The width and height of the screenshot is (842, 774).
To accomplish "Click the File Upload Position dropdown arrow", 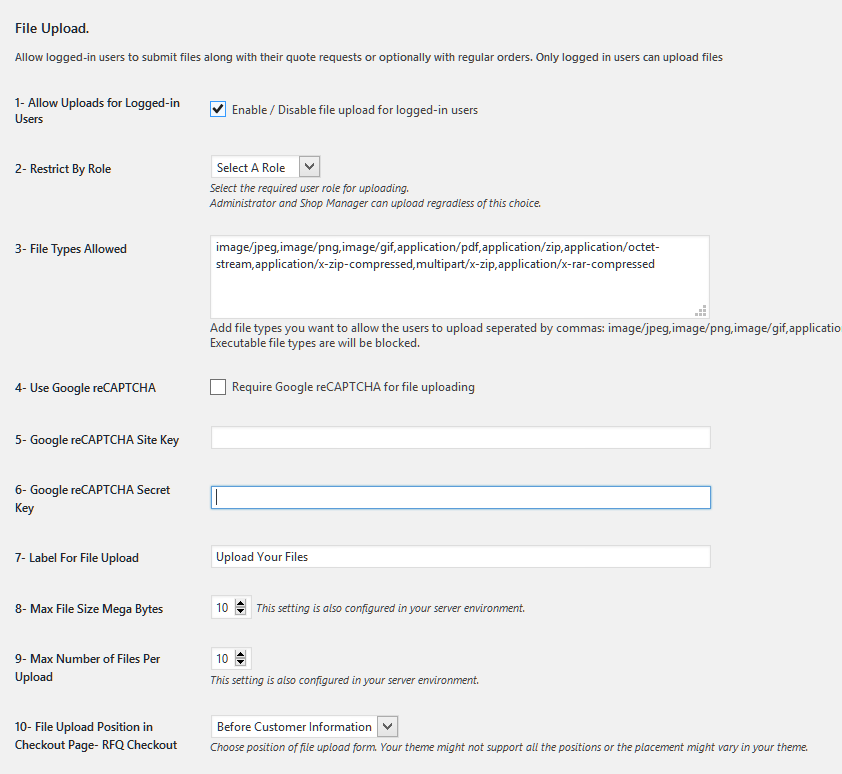I will (x=388, y=726).
